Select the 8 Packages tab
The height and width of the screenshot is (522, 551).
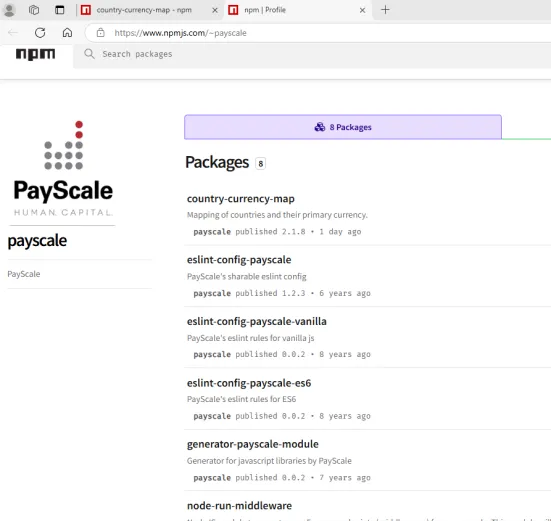coord(343,127)
